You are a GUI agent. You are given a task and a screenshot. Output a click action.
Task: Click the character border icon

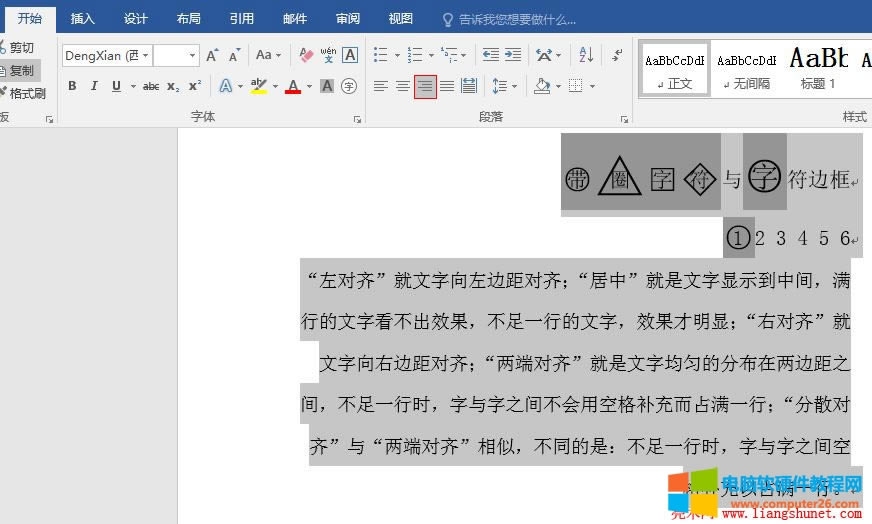[x=350, y=55]
